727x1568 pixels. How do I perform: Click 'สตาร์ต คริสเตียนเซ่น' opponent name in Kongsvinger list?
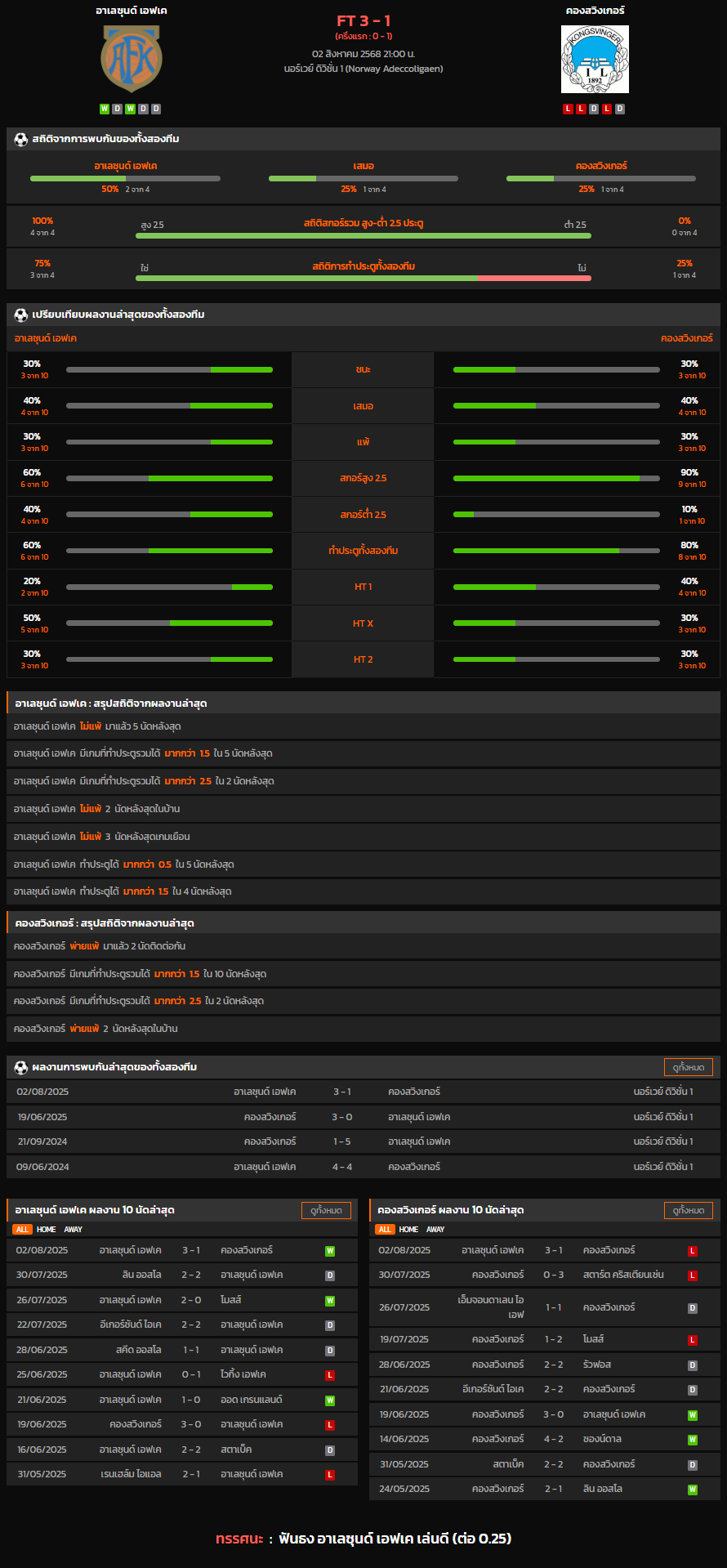click(x=623, y=1275)
